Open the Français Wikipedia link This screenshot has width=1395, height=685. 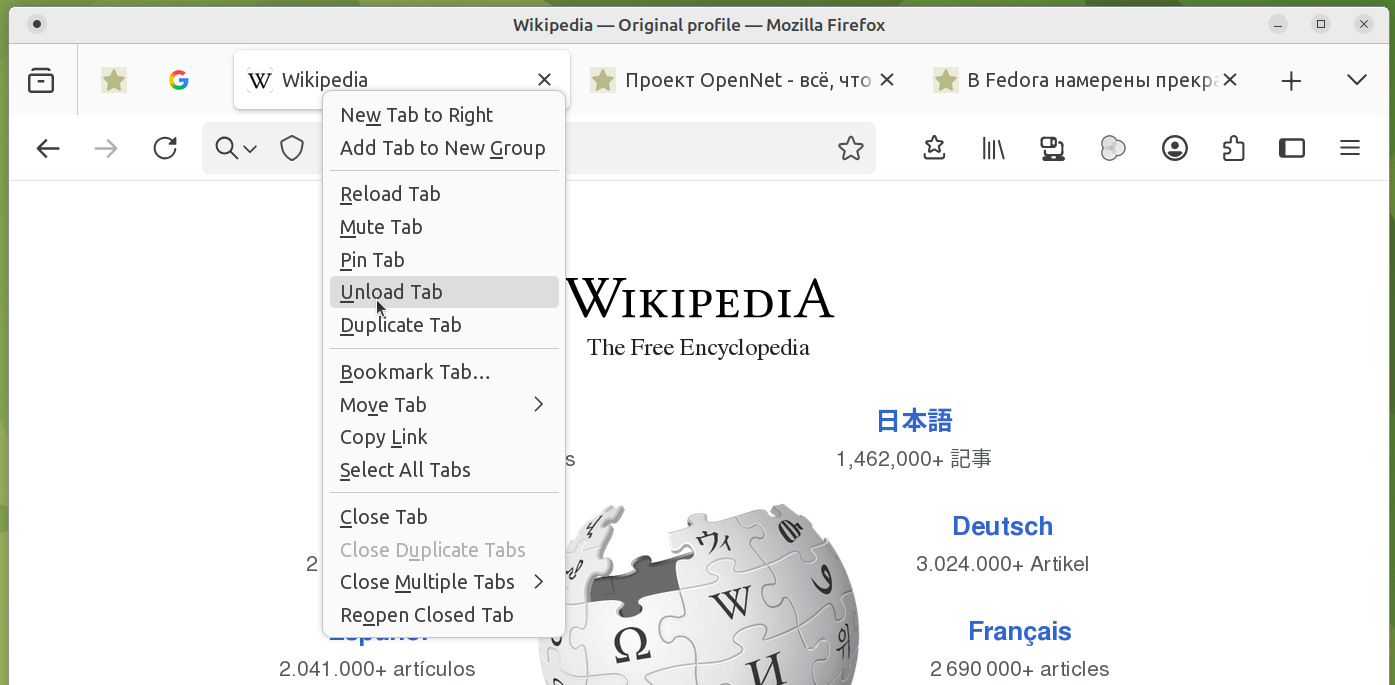click(1019, 631)
